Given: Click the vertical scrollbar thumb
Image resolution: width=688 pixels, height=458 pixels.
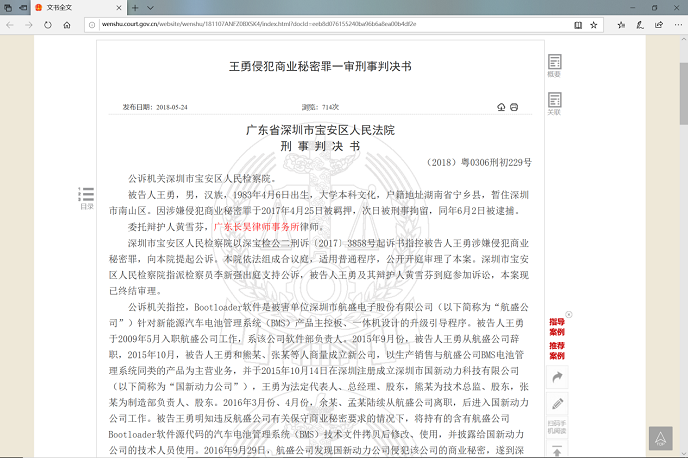Looking at the screenshot, I should 684,93.
